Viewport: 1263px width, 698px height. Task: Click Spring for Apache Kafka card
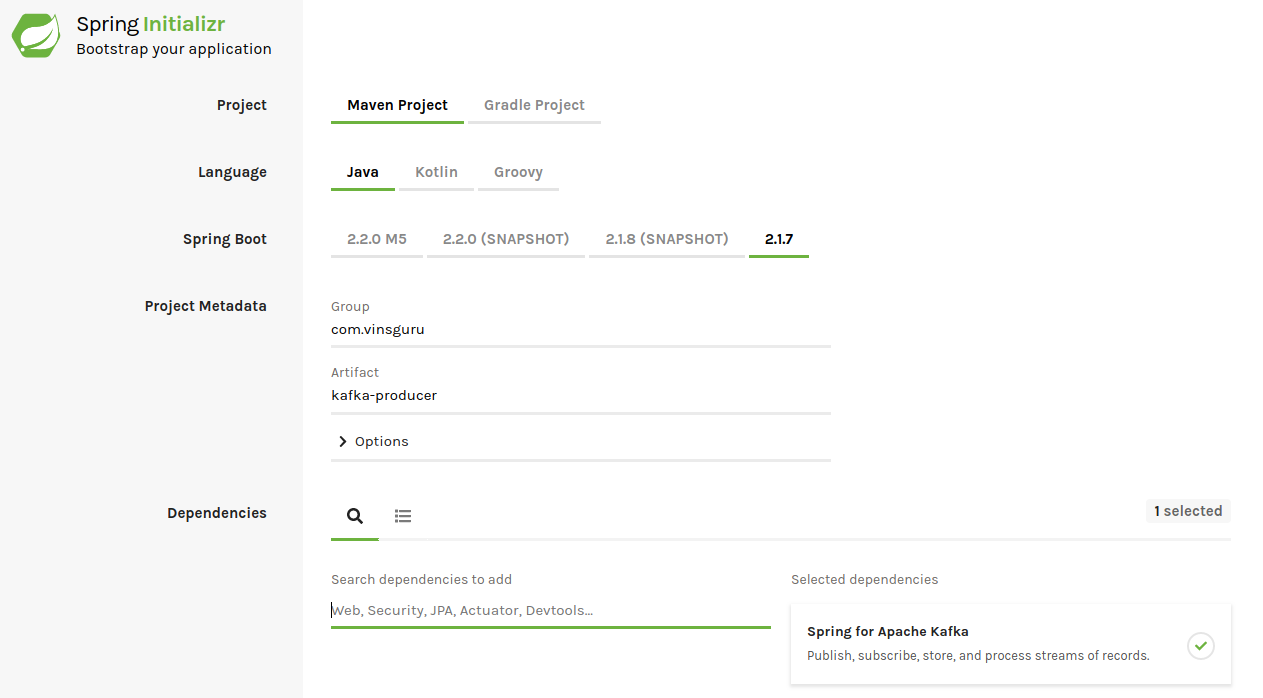(980, 643)
